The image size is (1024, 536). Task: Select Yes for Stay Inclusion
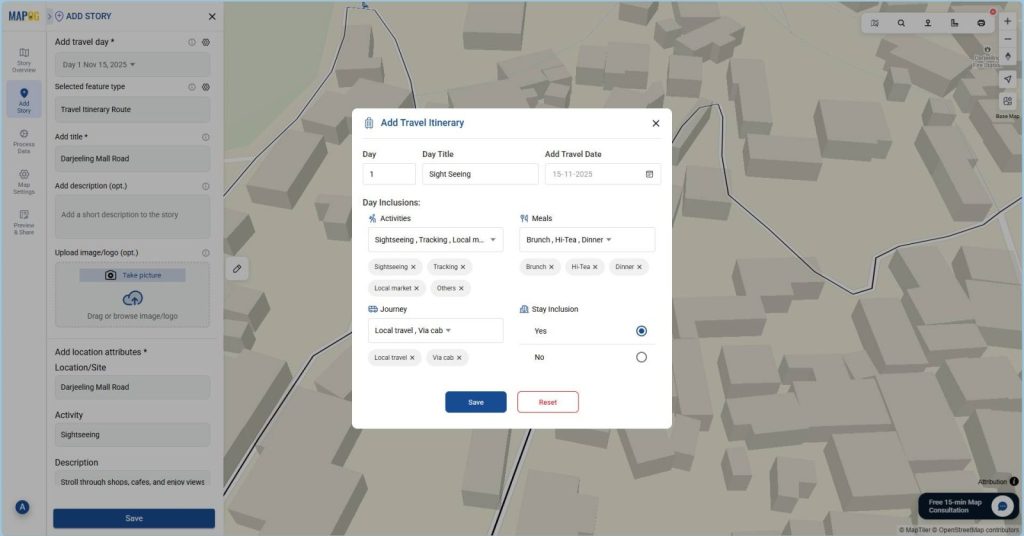tap(641, 331)
